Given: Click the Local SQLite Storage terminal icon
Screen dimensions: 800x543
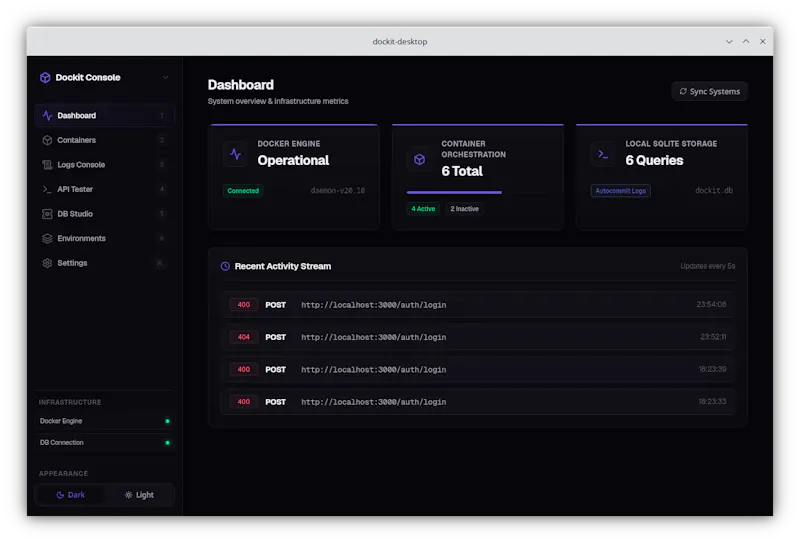Looking at the screenshot, I should pyautogui.click(x=603, y=154).
